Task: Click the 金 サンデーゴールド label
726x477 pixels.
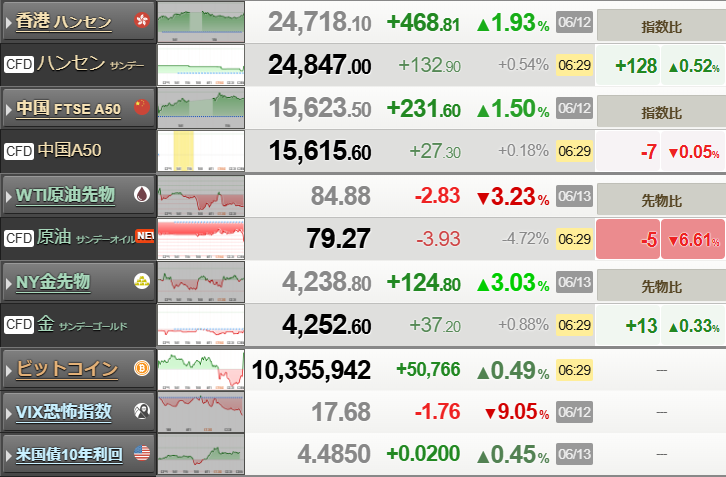Action: pyautogui.click(x=82, y=324)
